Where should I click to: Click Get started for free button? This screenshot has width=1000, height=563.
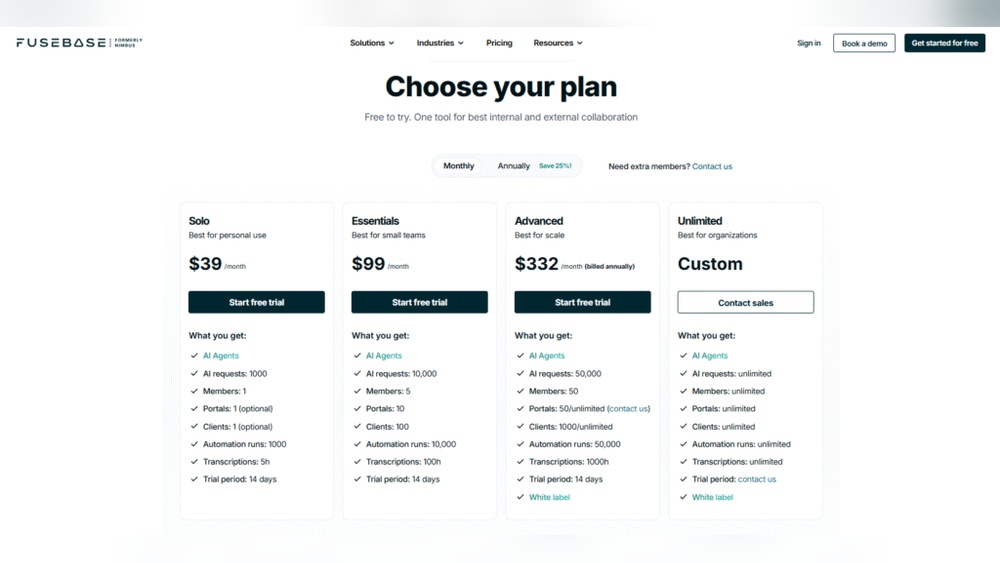[x=944, y=43]
